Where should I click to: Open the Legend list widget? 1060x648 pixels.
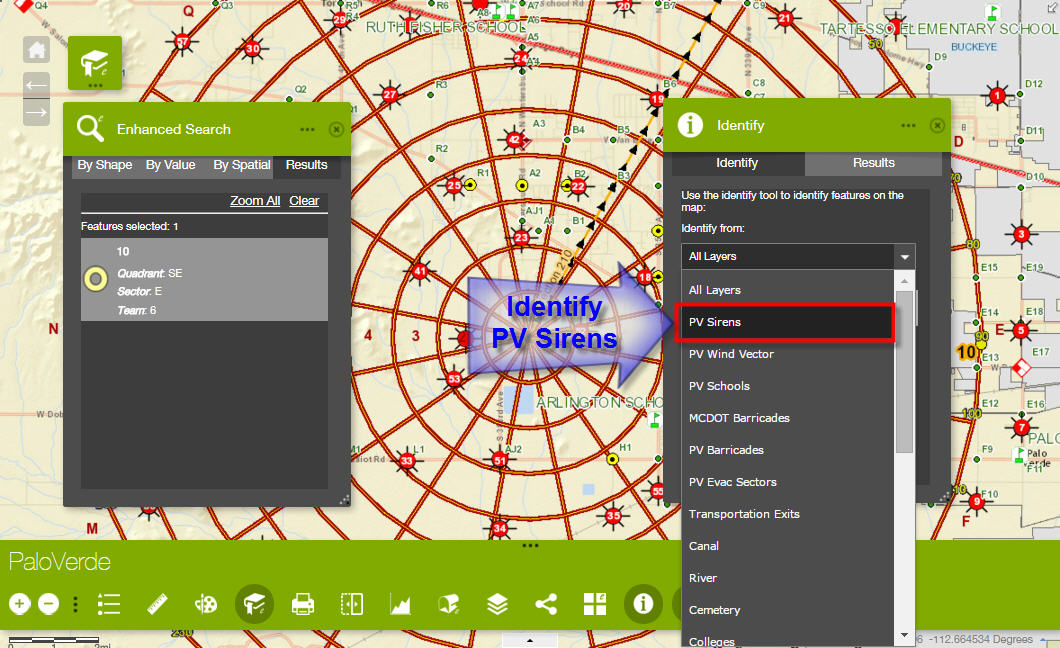click(x=109, y=604)
